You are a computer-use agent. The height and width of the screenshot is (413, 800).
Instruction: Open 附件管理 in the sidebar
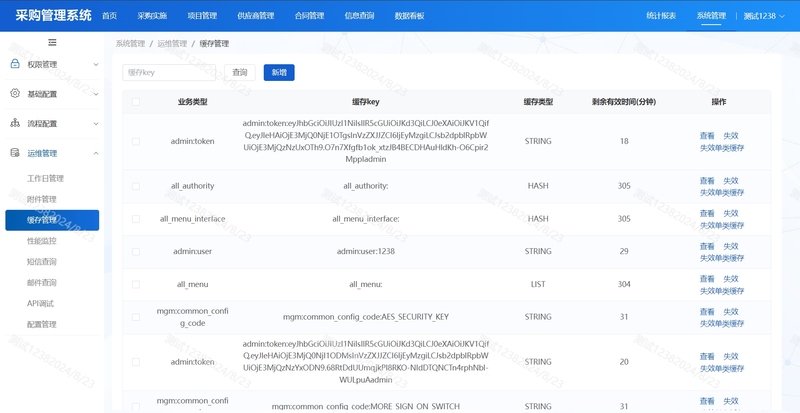(x=41, y=200)
